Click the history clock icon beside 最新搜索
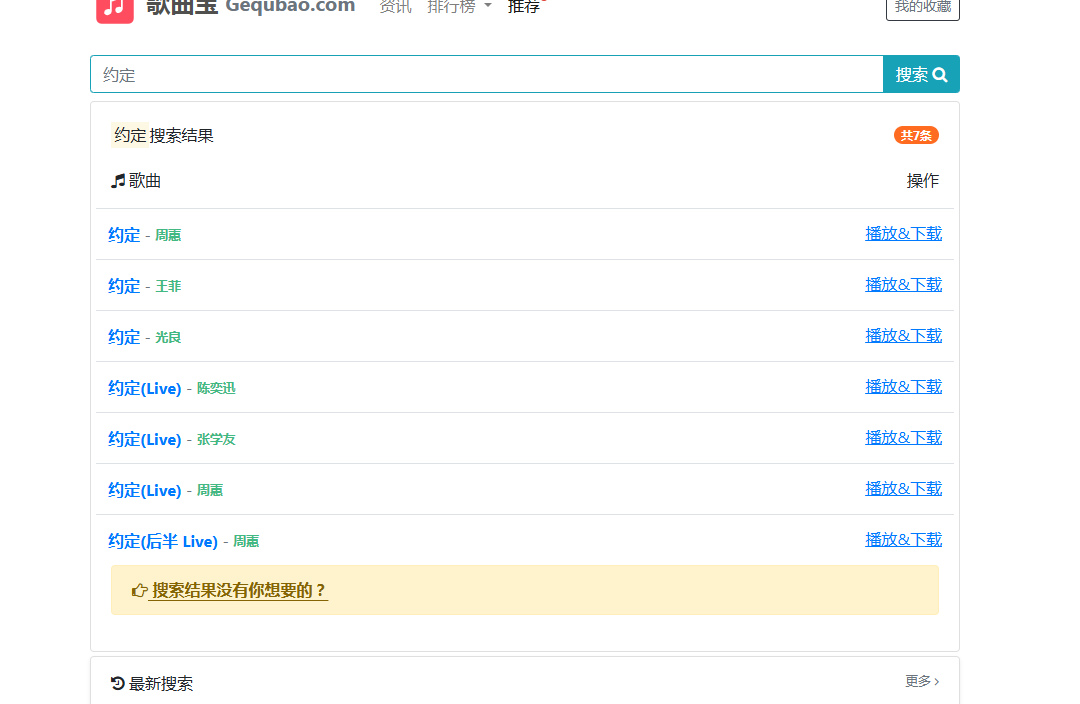 [x=118, y=684]
